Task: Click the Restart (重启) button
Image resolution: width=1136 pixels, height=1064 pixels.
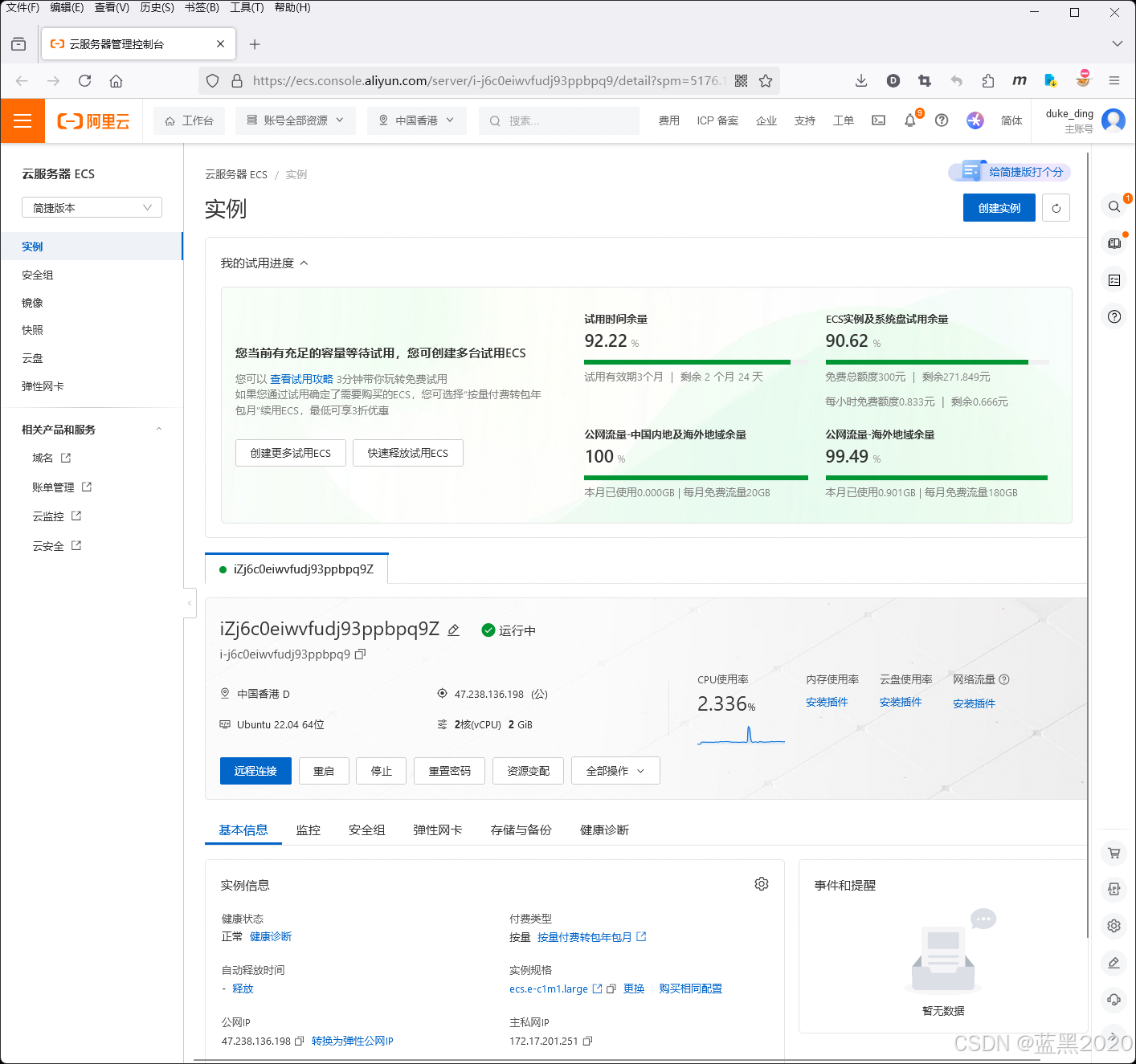Action: pyautogui.click(x=324, y=771)
